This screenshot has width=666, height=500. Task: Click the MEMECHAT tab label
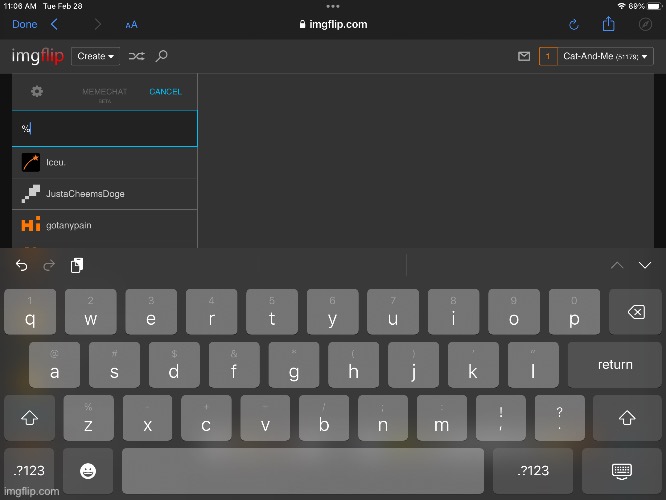tap(104, 92)
